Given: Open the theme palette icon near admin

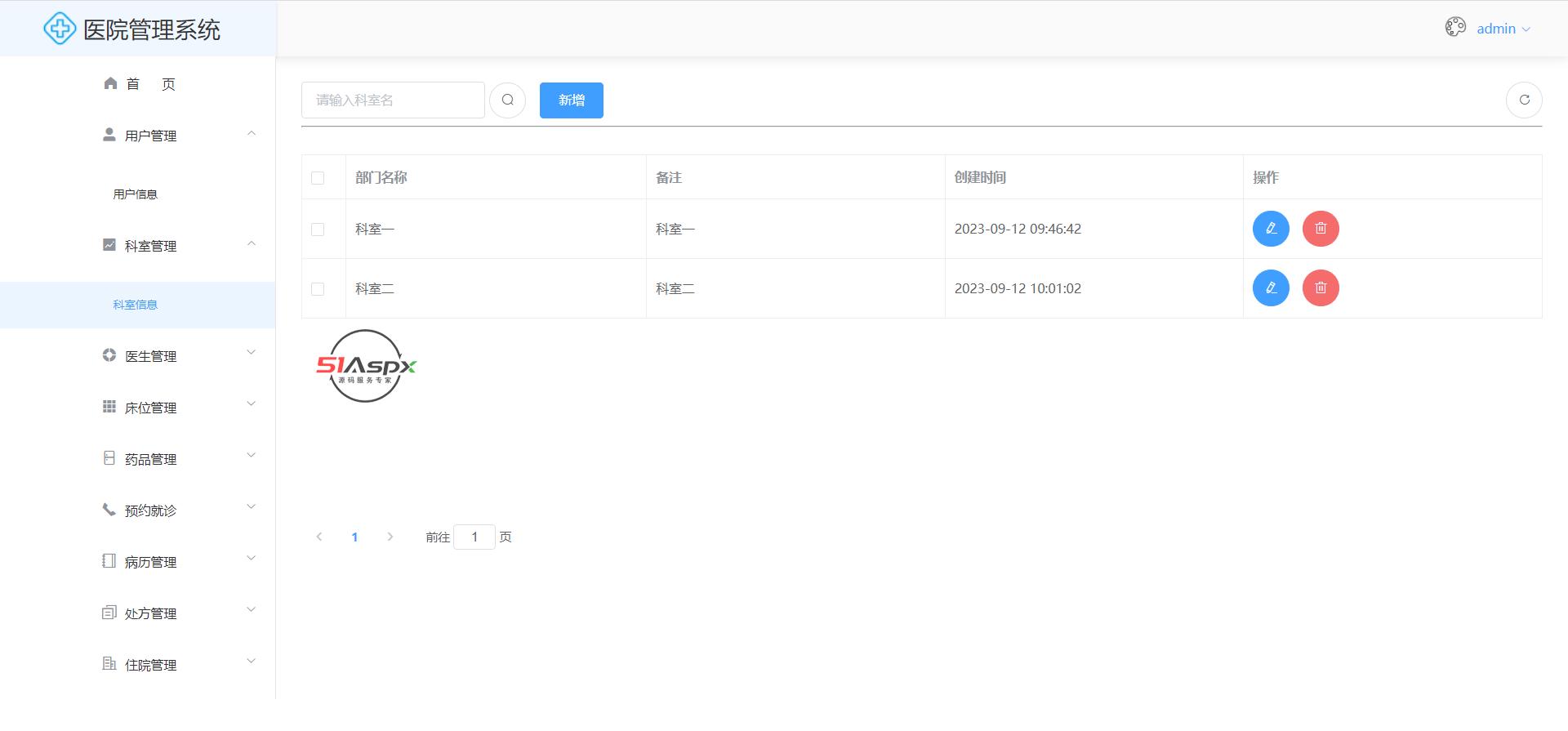Looking at the screenshot, I should tap(1454, 28).
